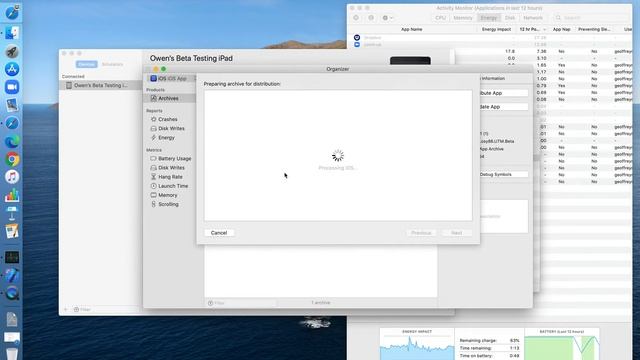The image size is (640, 360).
Task: Launch Pages from the Dock
Action: (12, 231)
